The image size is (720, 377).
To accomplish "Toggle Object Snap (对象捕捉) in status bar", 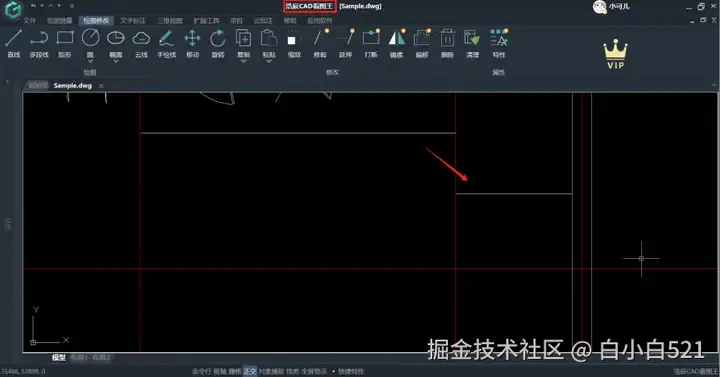I will 271,371.
